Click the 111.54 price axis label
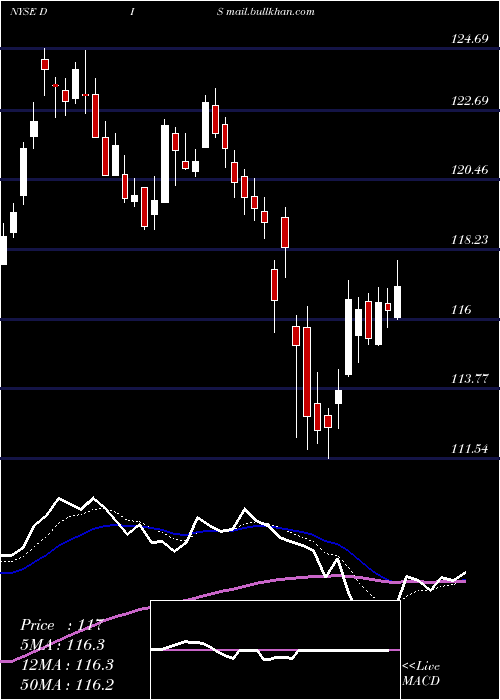The width and height of the screenshot is (500, 700). pos(470,449)
